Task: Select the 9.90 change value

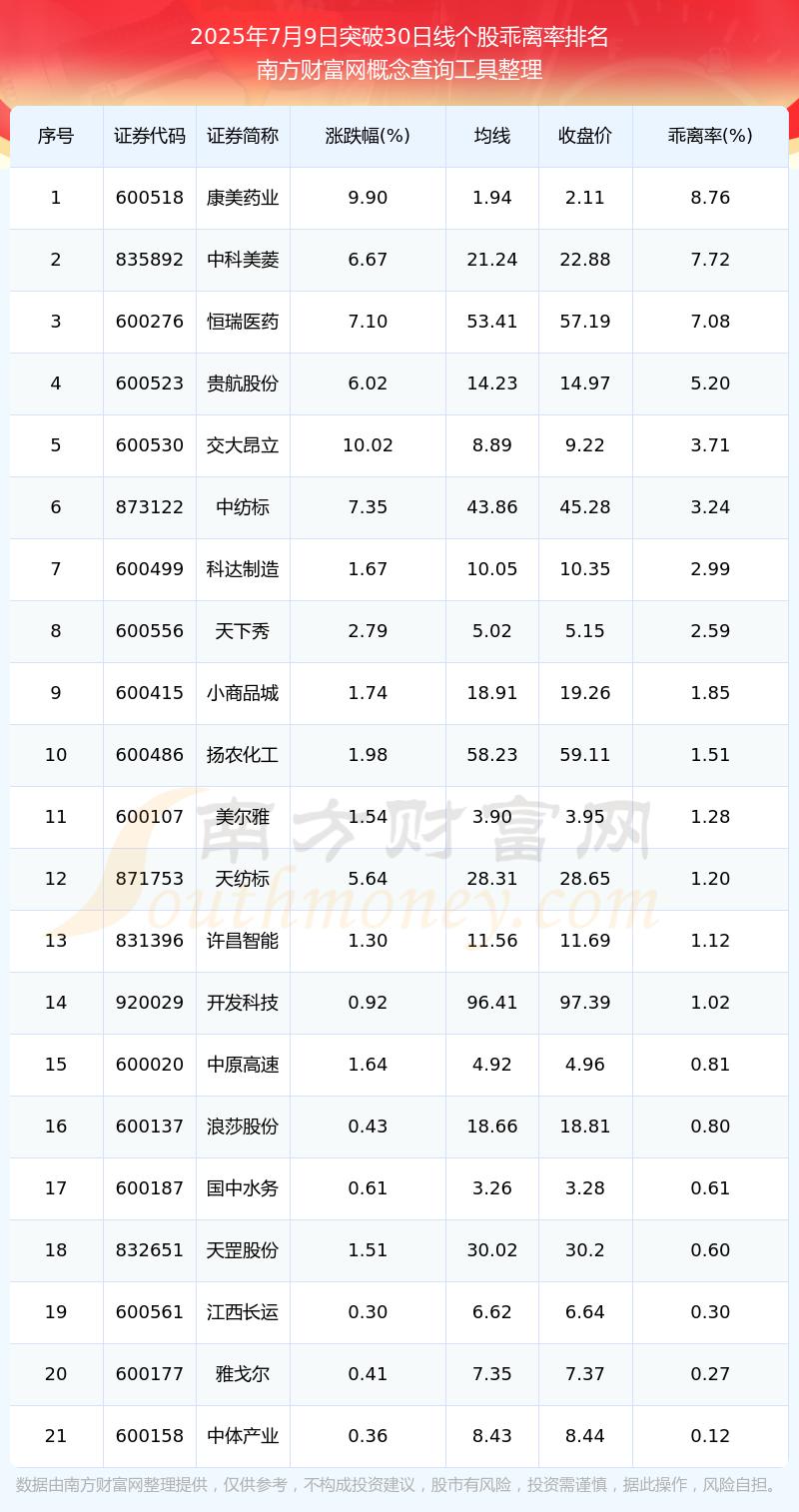Action: 368,198
